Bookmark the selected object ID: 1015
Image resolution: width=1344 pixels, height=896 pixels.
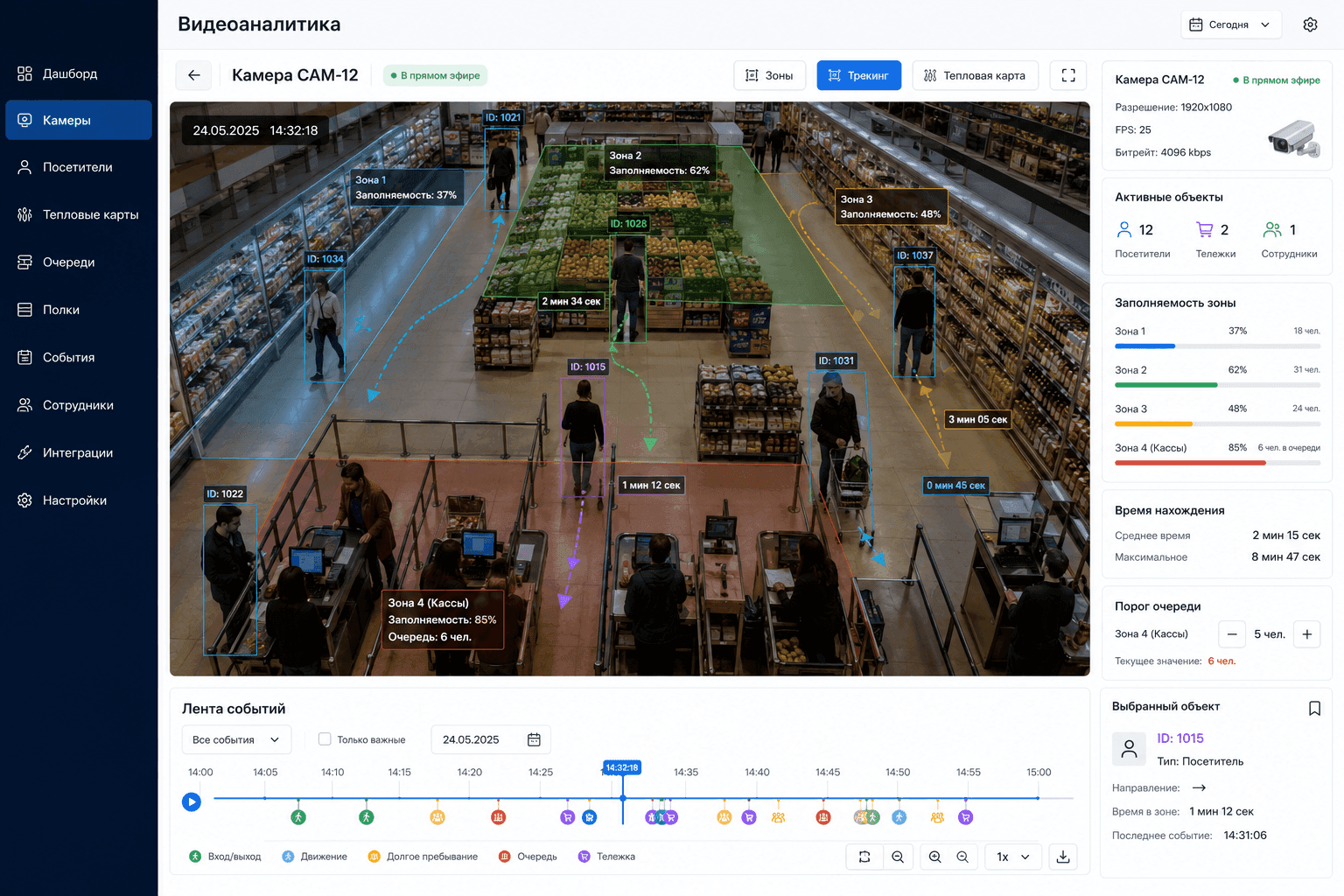click(1314, 708)
